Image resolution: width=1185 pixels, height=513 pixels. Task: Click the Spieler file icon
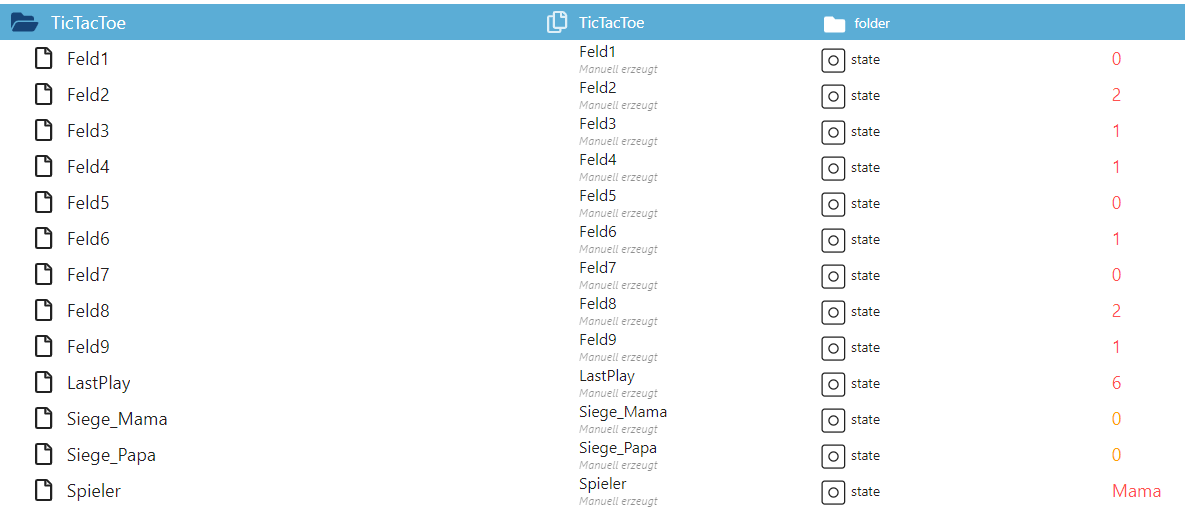44,491
